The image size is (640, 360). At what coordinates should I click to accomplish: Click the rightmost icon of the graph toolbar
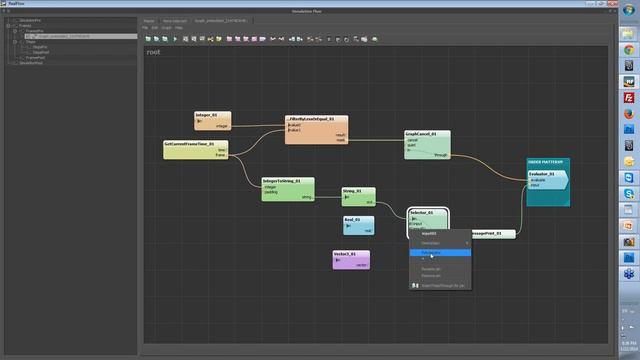coord(375,39)
